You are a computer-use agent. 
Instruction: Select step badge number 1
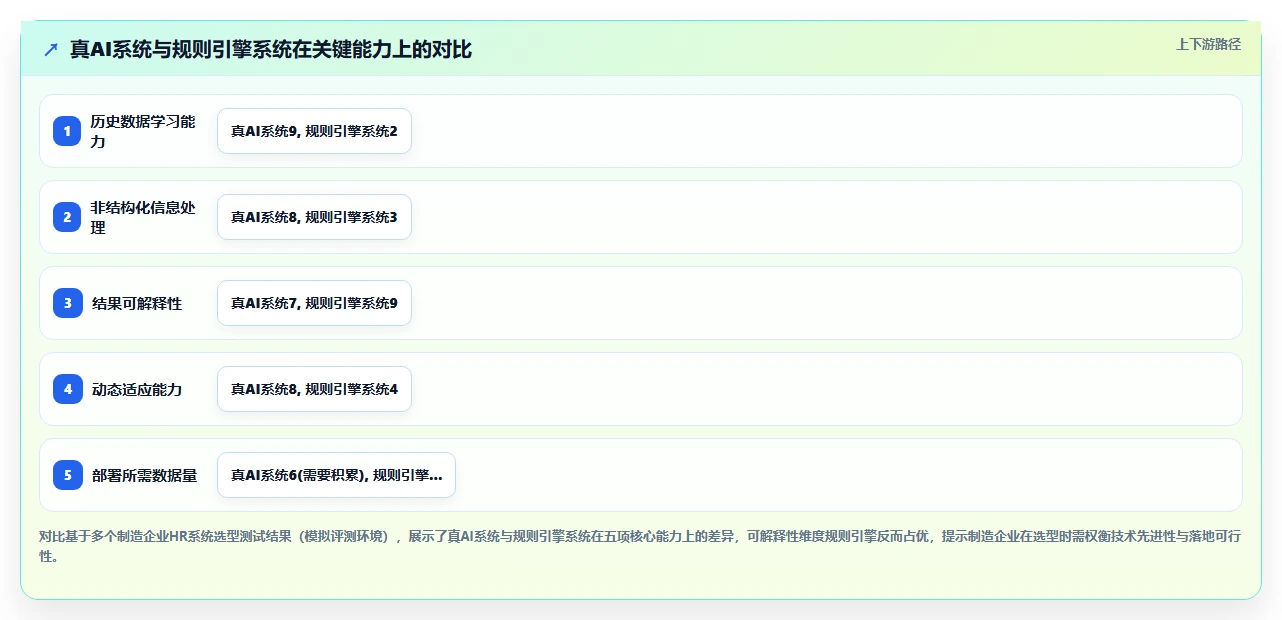[x=68, y=131]
